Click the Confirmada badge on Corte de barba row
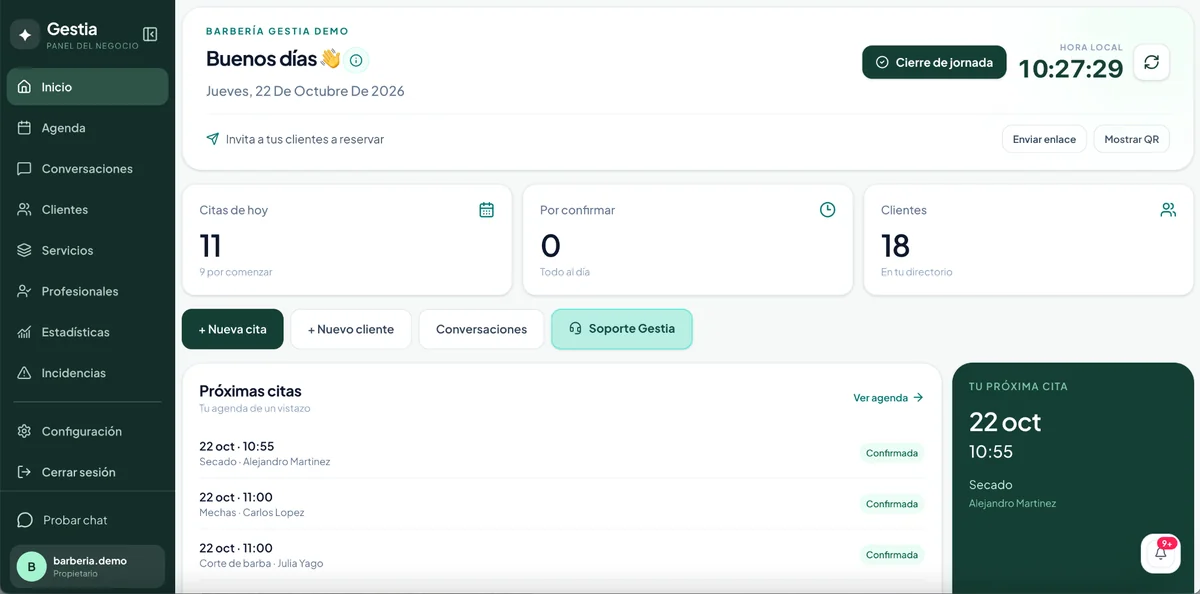Screen dimensions: 1200x594 pyautogui.click(x=892, y=555)
